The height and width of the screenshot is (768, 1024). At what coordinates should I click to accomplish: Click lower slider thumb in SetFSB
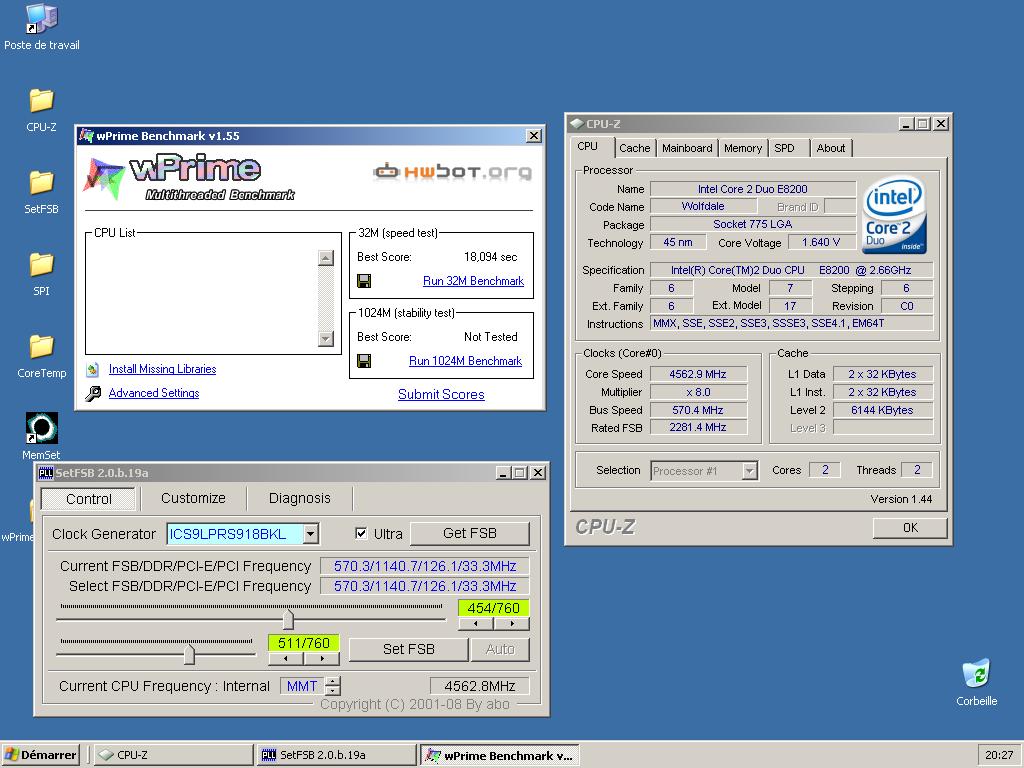tap(189, 653)
